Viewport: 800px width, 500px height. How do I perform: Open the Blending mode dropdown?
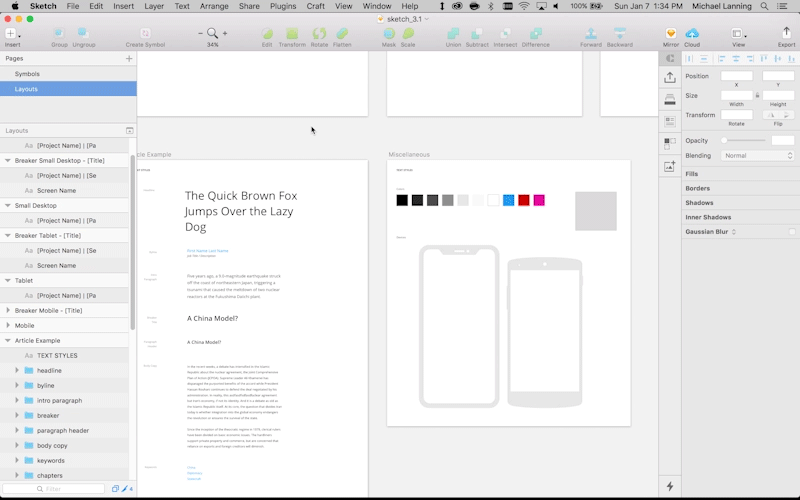pyautogui.click(x=757, y=156)
